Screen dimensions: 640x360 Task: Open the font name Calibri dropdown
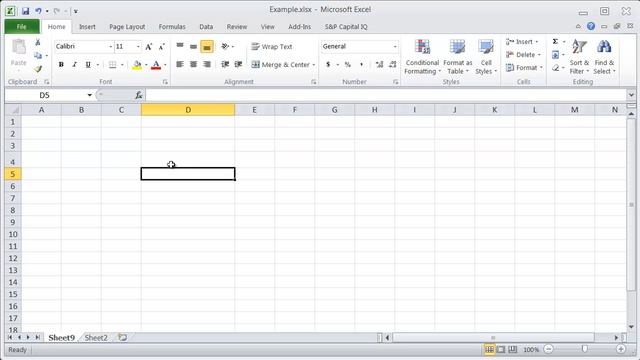(x=110, y=47)
